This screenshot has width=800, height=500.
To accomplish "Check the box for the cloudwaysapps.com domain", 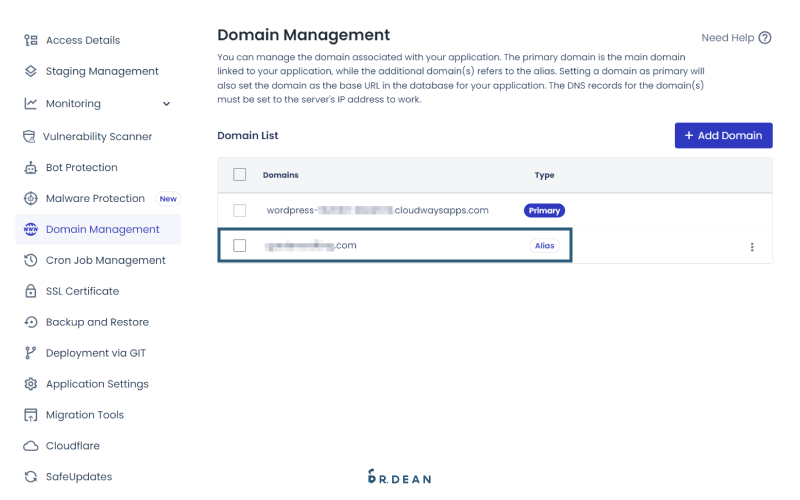I will pyautogui.click(x=239, y=210).
